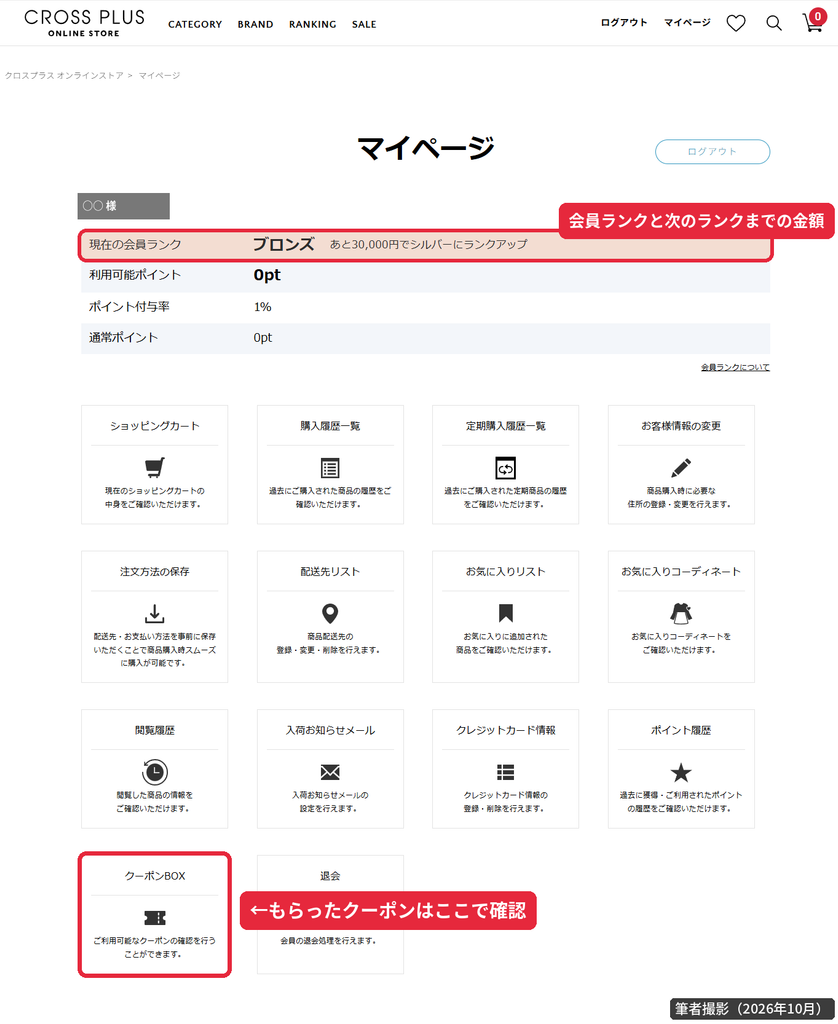
Task: Click the clock icon in 閲覧履歴 card
Action: [x=155, y=772]
